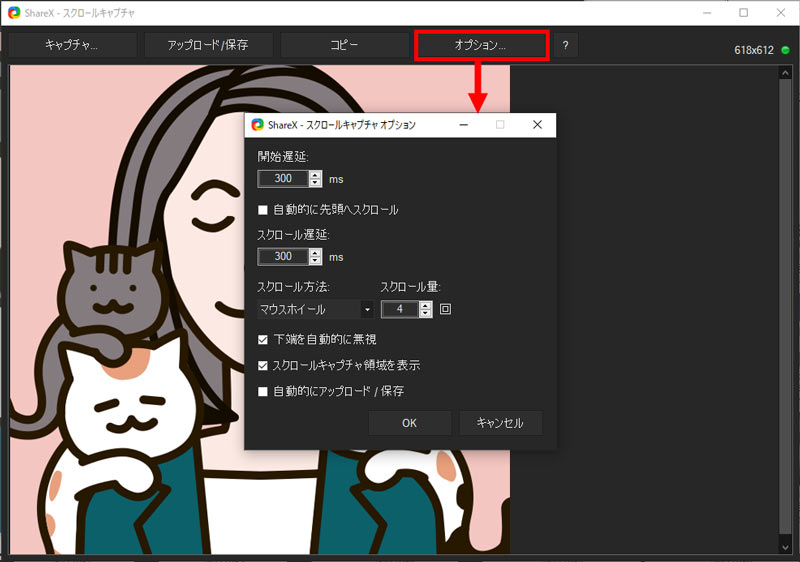Image resolution: width=800 pixels, height=562 pixels.
Task: Click the キャプチャ... button
Action: [x=72, y=45]
